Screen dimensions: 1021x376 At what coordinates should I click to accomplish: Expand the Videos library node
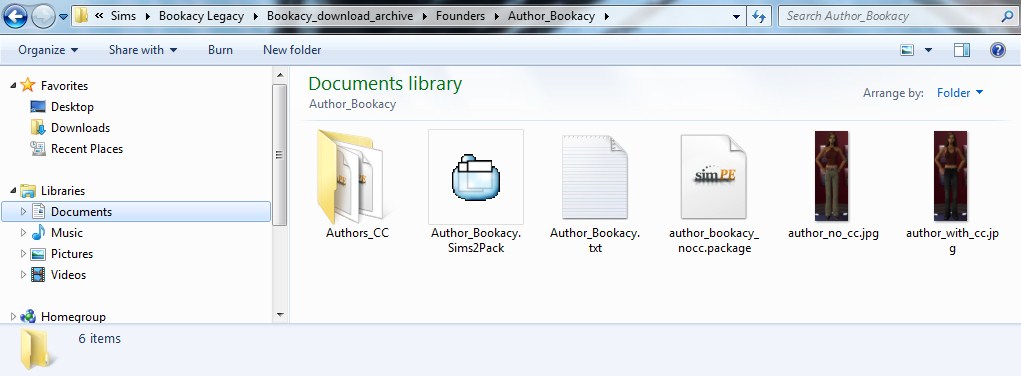(x=23, y=274)
